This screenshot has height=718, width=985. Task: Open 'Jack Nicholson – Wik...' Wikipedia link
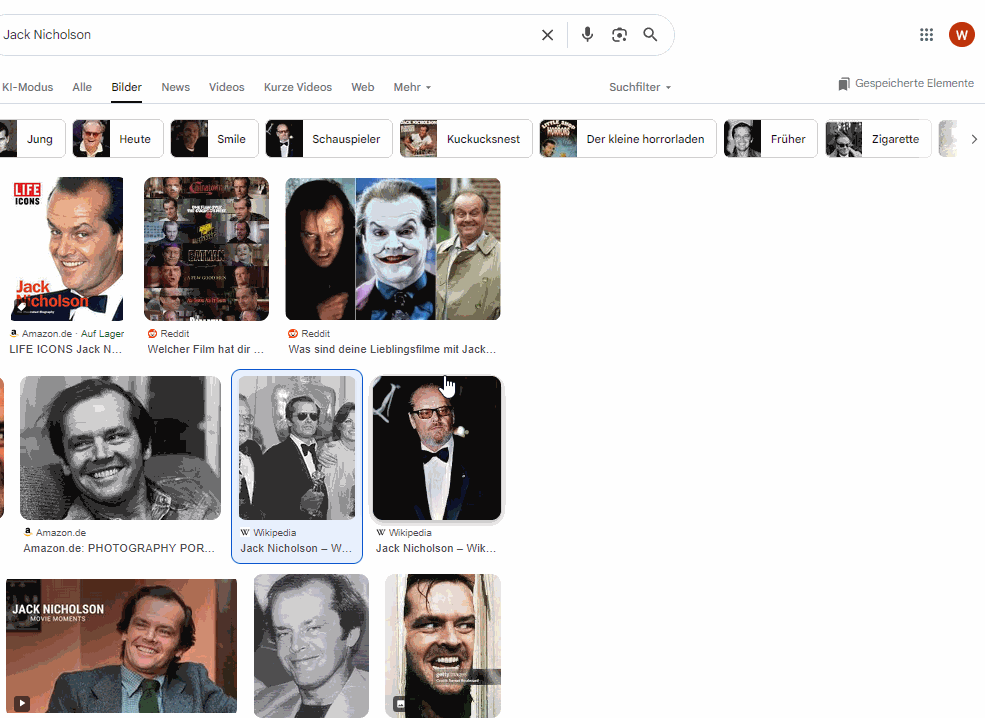point(436,548)
